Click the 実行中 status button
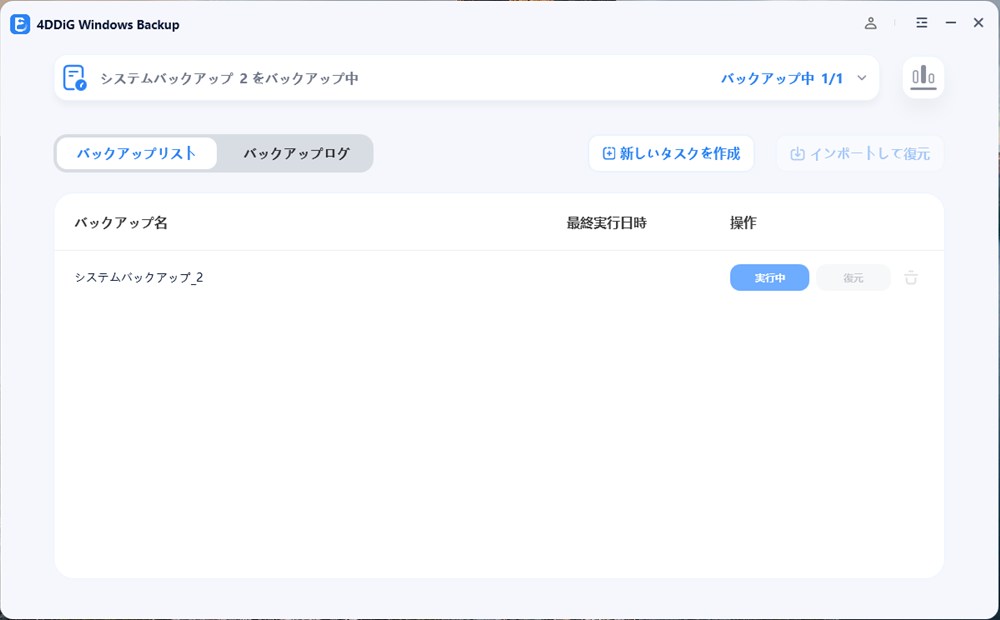Viewport: 1000px width, 620px height. tap(769, 278)
